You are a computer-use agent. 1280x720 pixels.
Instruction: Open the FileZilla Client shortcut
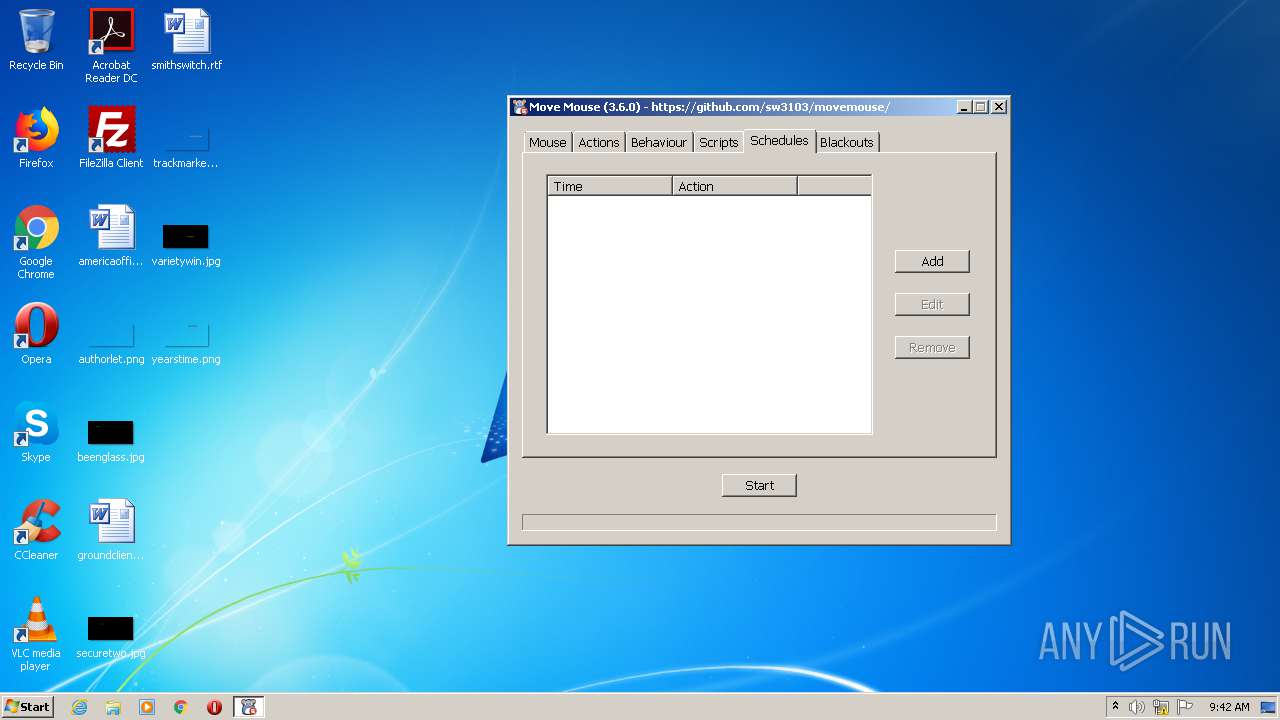111,138
